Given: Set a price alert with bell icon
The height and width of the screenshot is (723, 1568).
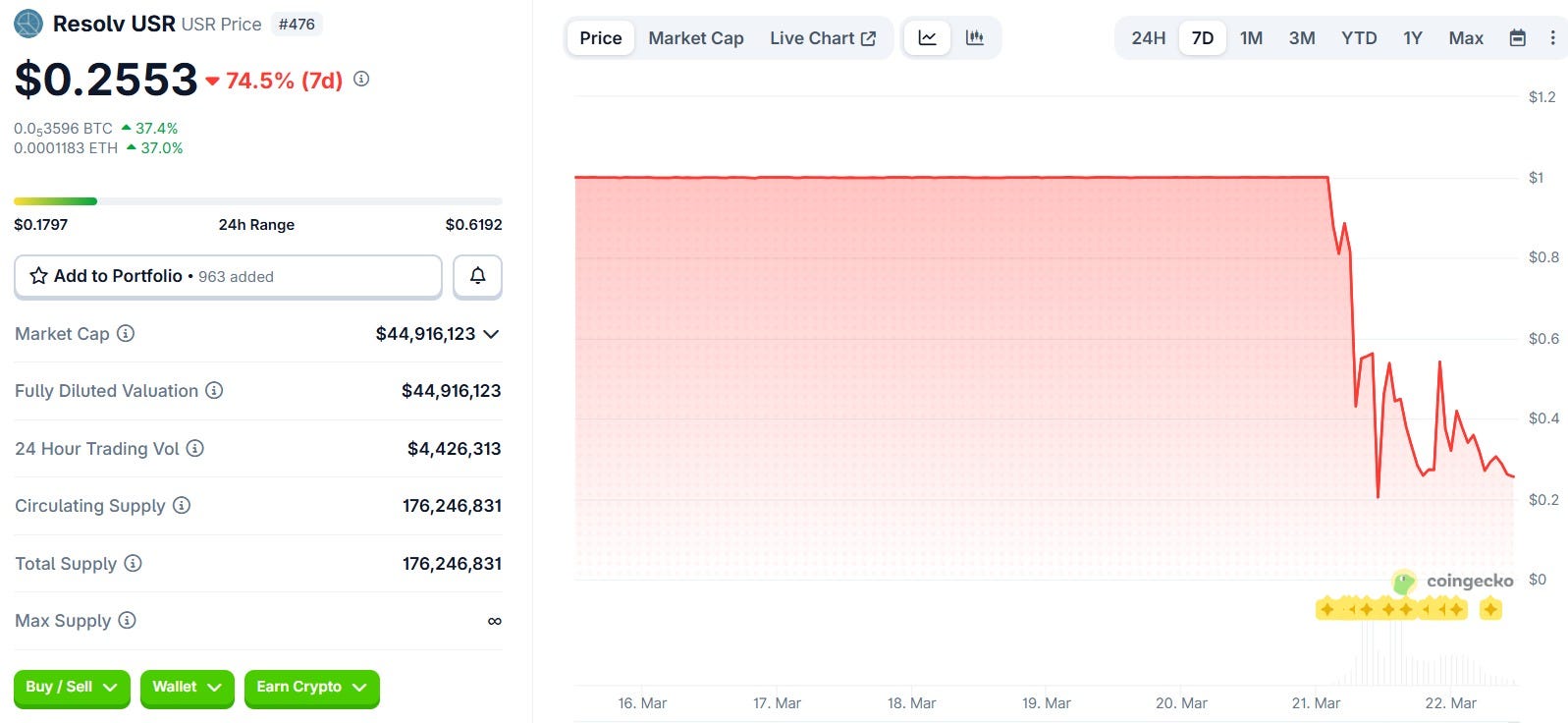Looking at the screenshot, I should (477, 276).
